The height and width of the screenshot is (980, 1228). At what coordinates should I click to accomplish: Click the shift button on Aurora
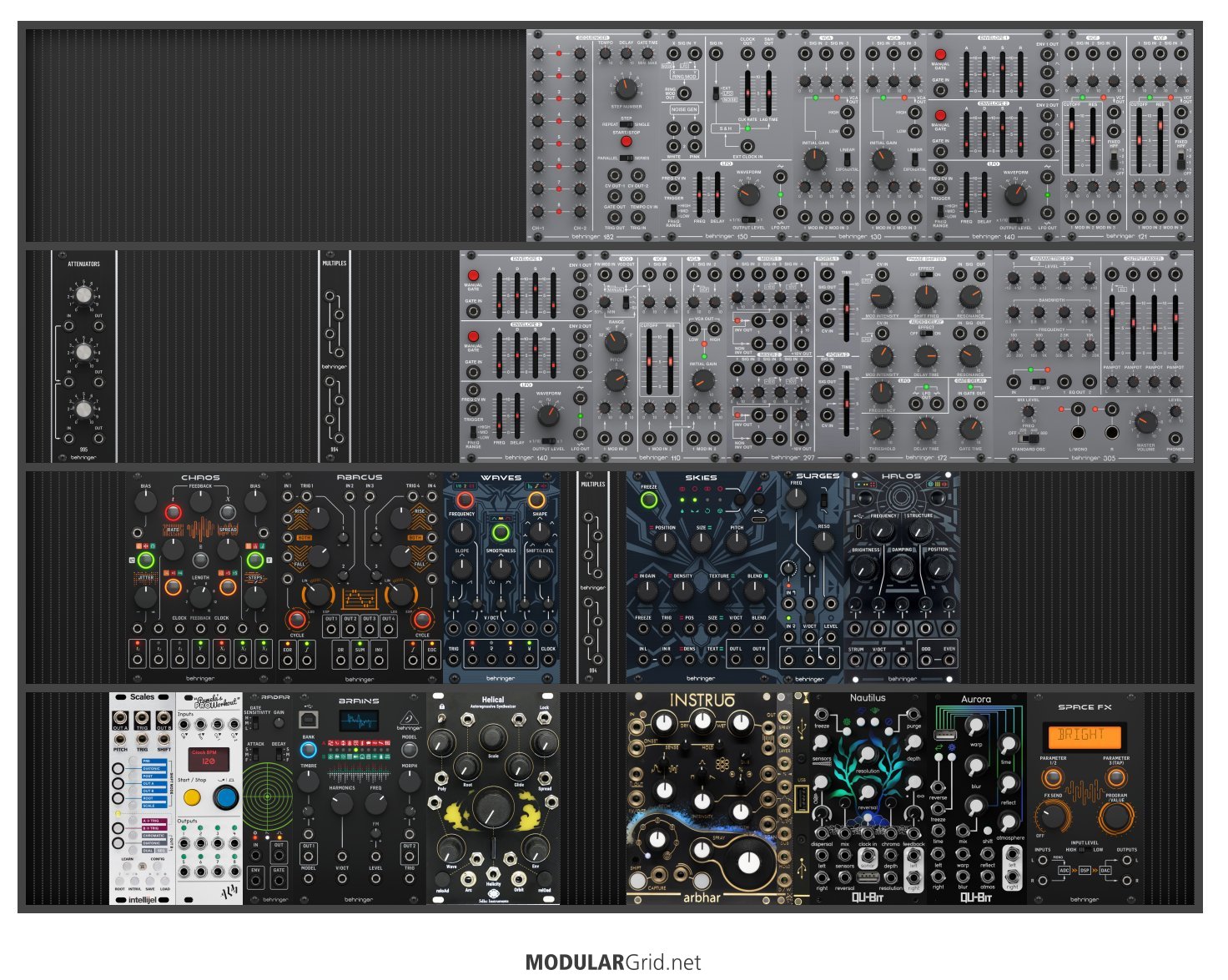click(987, 832)
